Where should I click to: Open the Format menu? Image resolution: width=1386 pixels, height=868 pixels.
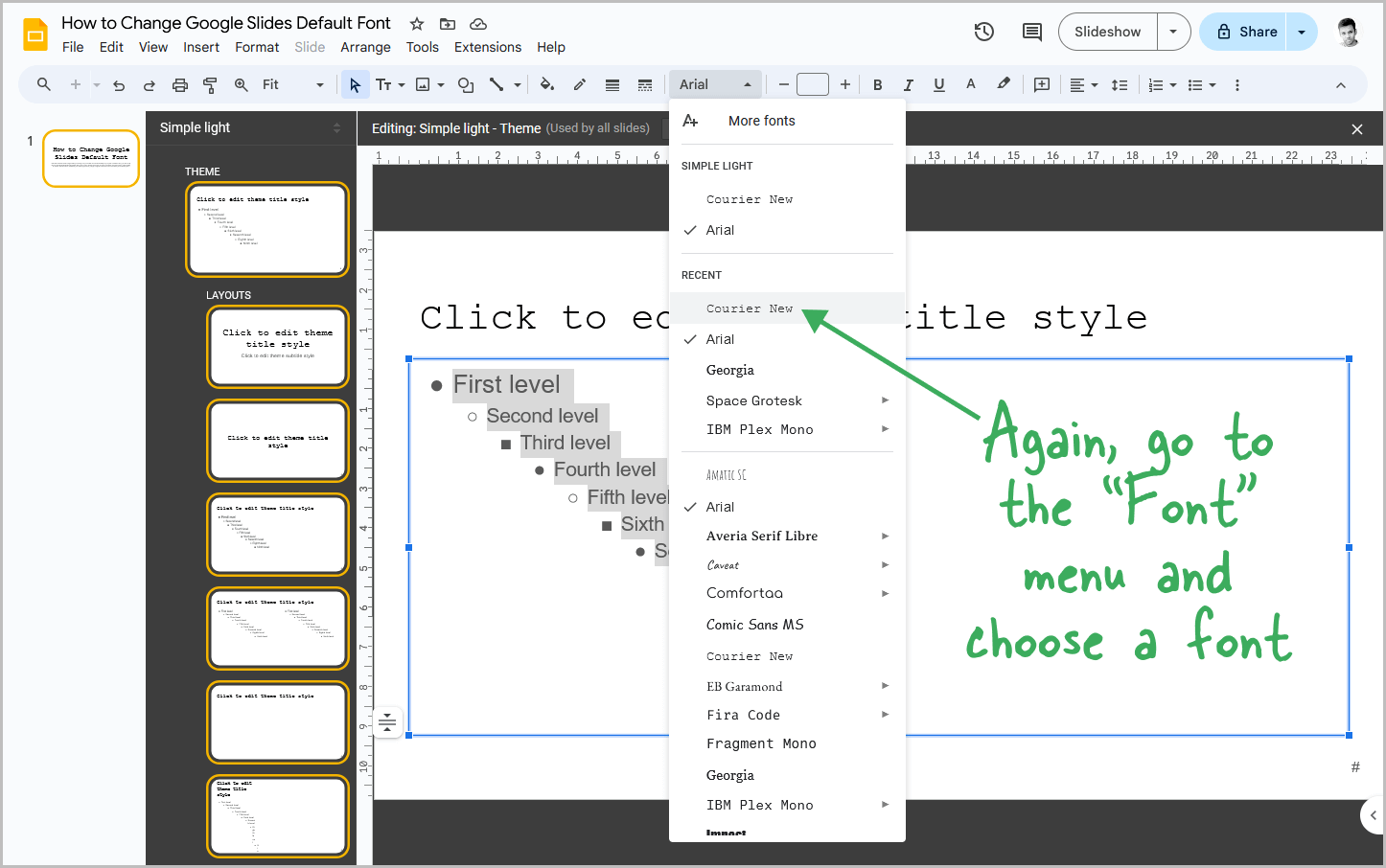click(x=257, y=47)
